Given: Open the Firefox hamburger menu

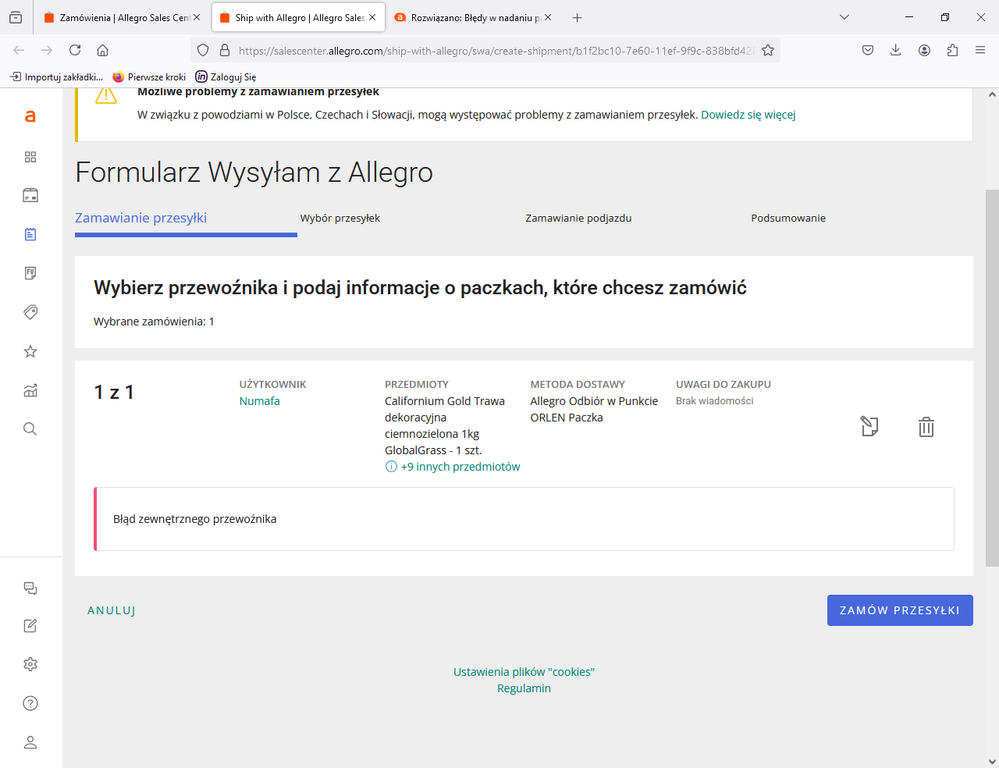Looking at the screenshot, I should pos(981,50).
